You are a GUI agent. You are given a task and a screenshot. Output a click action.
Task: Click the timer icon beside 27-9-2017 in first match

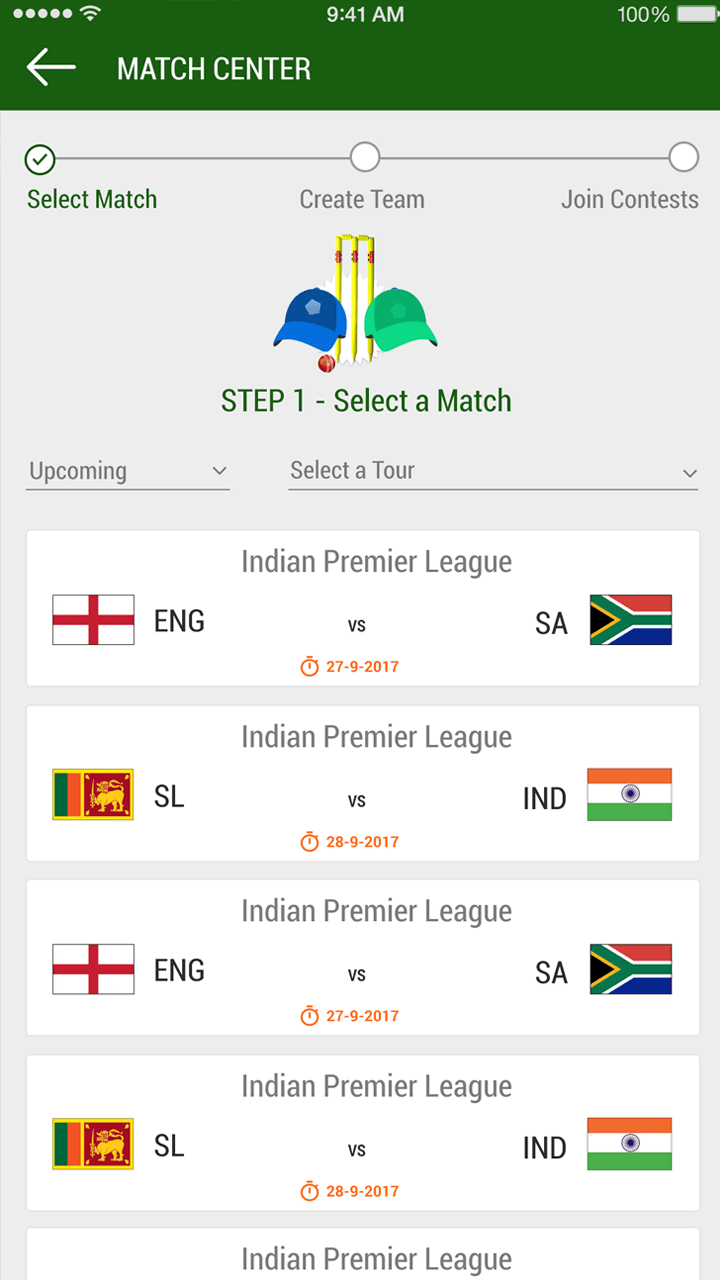[310, 666]
